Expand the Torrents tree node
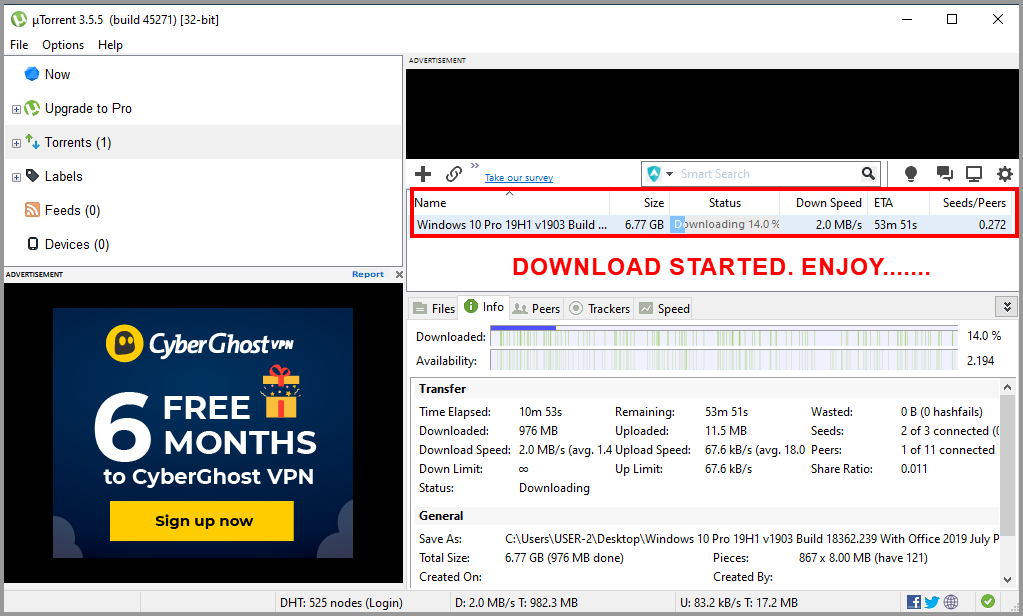The width and height of the screenshot is (1023, 616). click(x=16, y=143)
